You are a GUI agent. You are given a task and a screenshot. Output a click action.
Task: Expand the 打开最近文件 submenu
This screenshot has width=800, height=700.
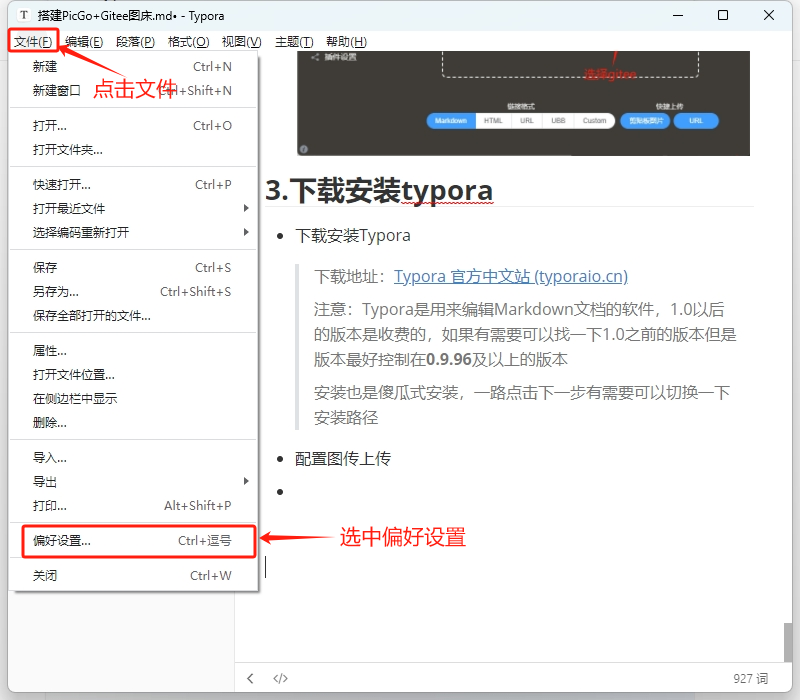(133, 208)
